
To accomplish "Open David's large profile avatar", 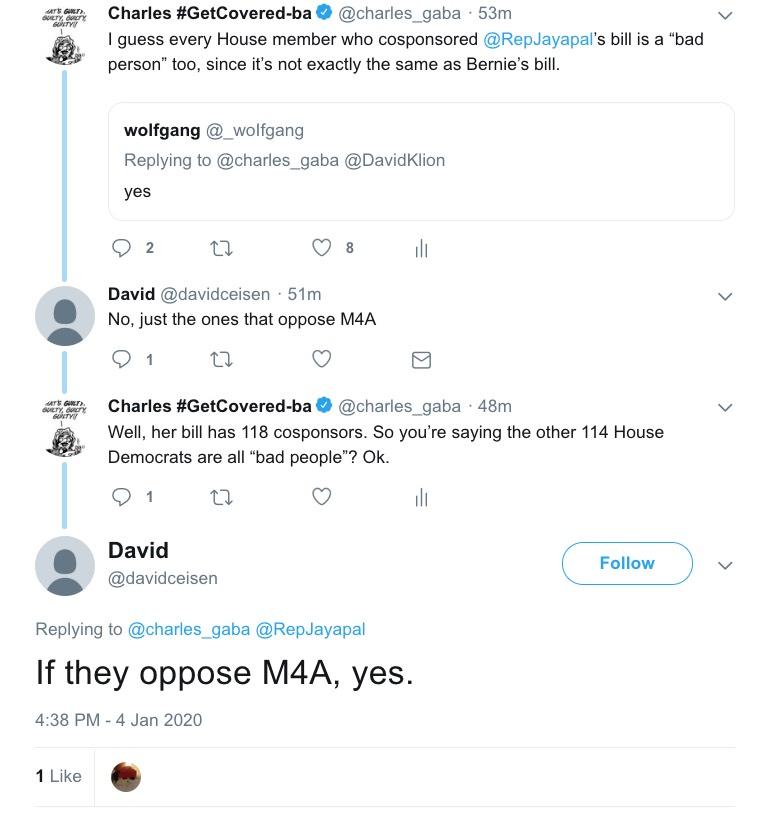I will point(65,565).
